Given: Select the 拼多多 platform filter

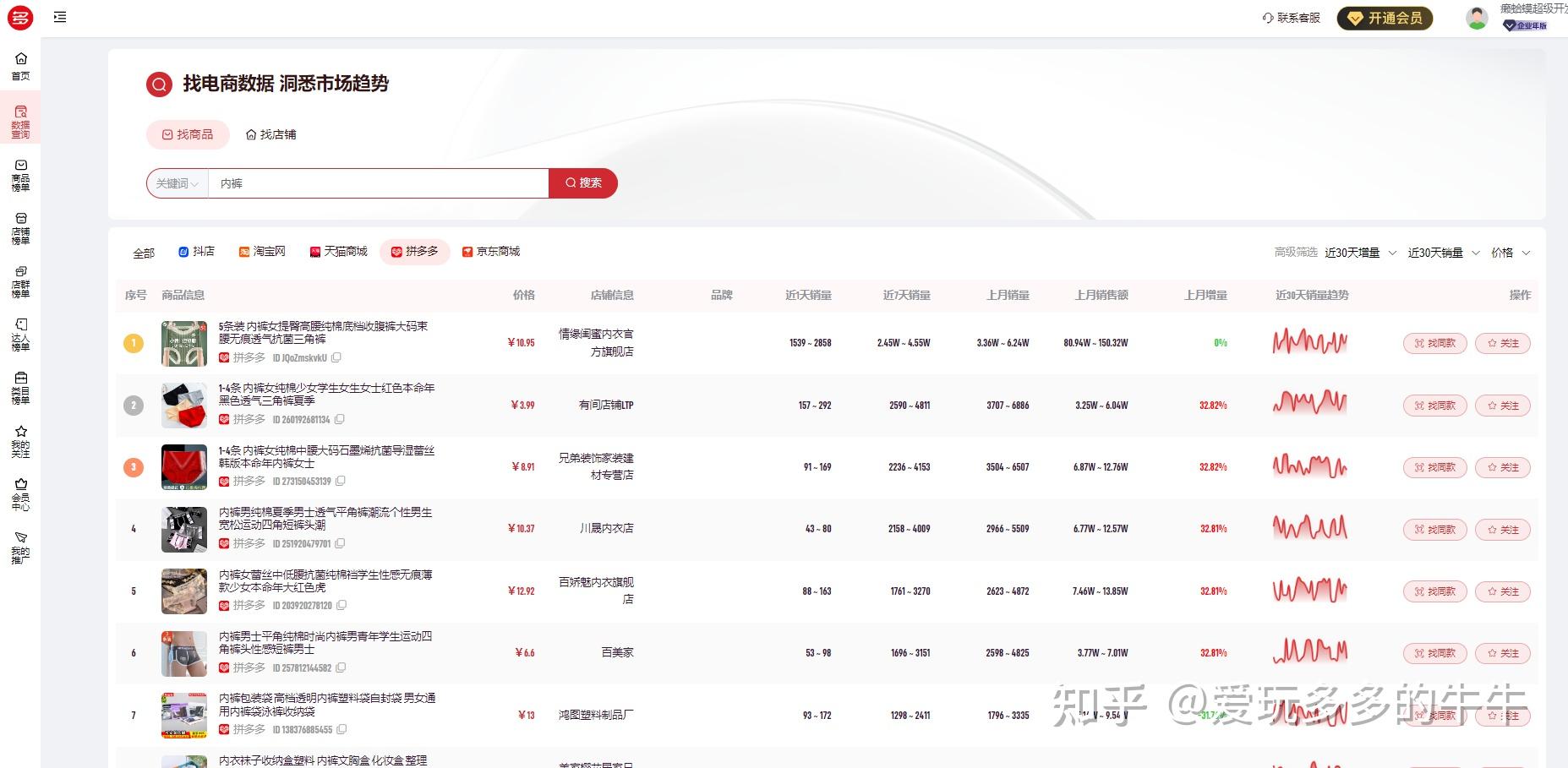Looking at the screenshot, I should coord(414,251).
